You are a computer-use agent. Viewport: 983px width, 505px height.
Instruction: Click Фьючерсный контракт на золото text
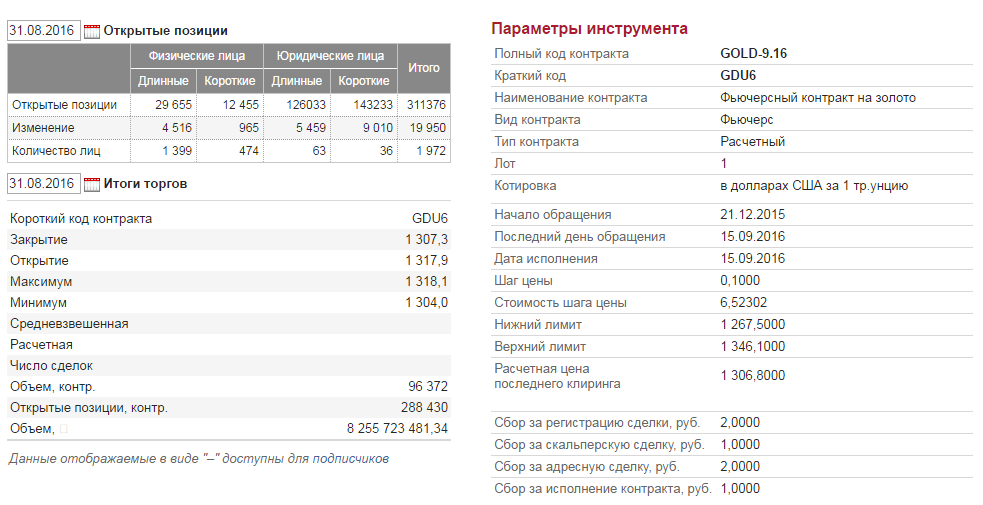click(x=818, y=98)
